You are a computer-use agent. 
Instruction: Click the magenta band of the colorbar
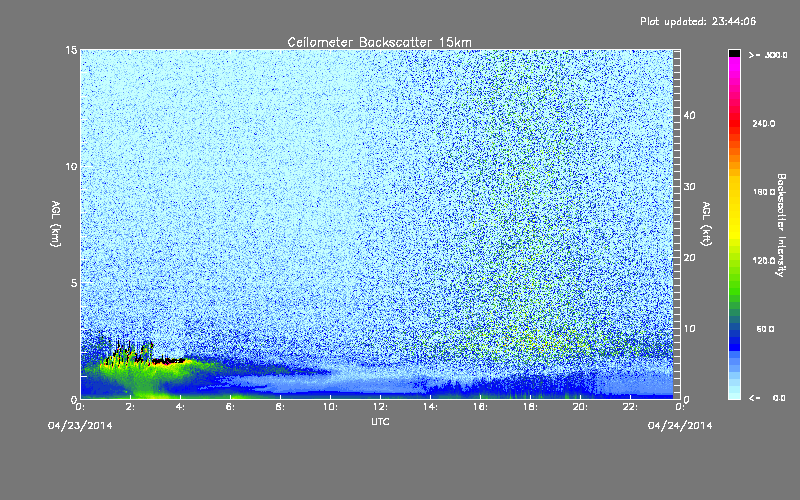734,69
